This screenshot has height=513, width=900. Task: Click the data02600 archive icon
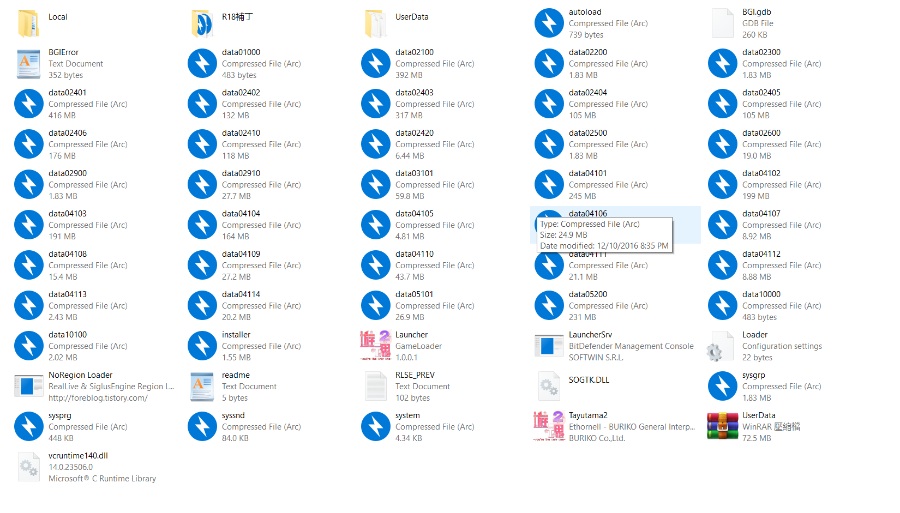pyautogui.click(x=723, y=144)
